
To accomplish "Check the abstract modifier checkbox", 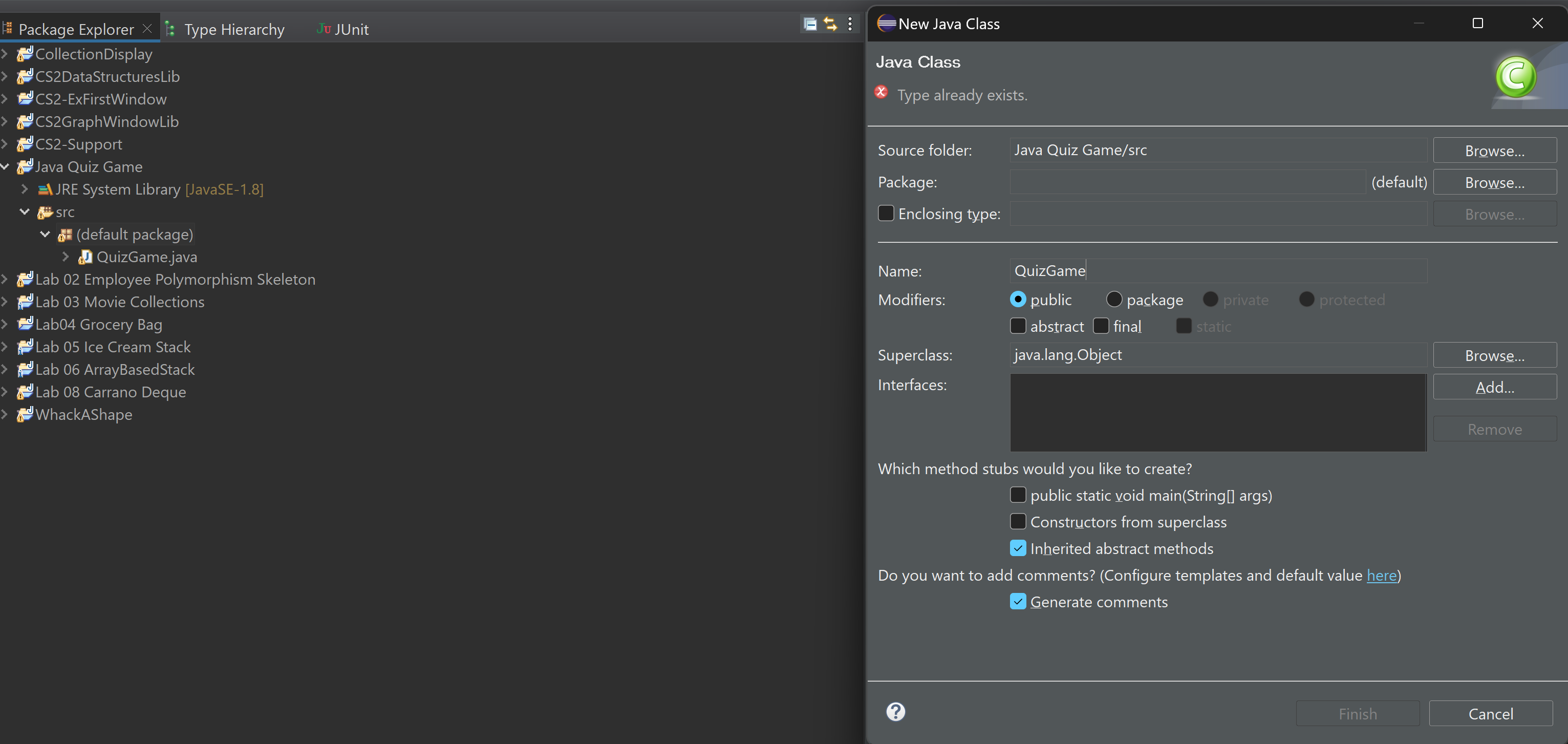I will (x=1018, y=326).
